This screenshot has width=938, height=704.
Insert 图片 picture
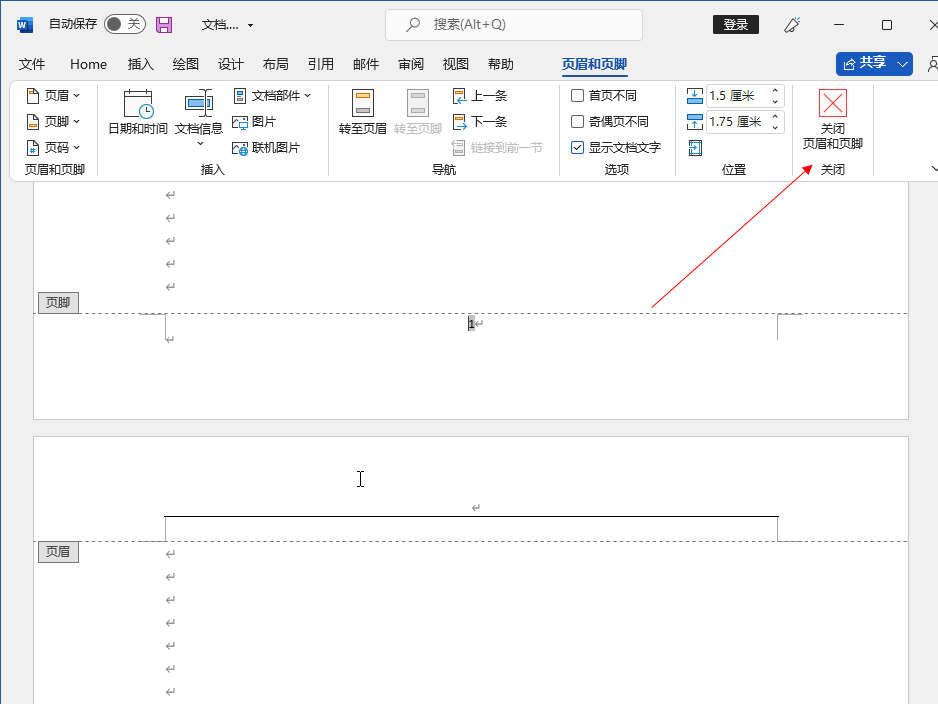coord(254,121)
